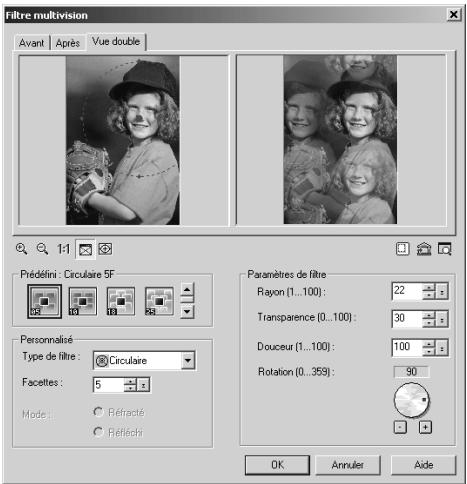Increase Douceur with the up arrow

click(429, 344)
